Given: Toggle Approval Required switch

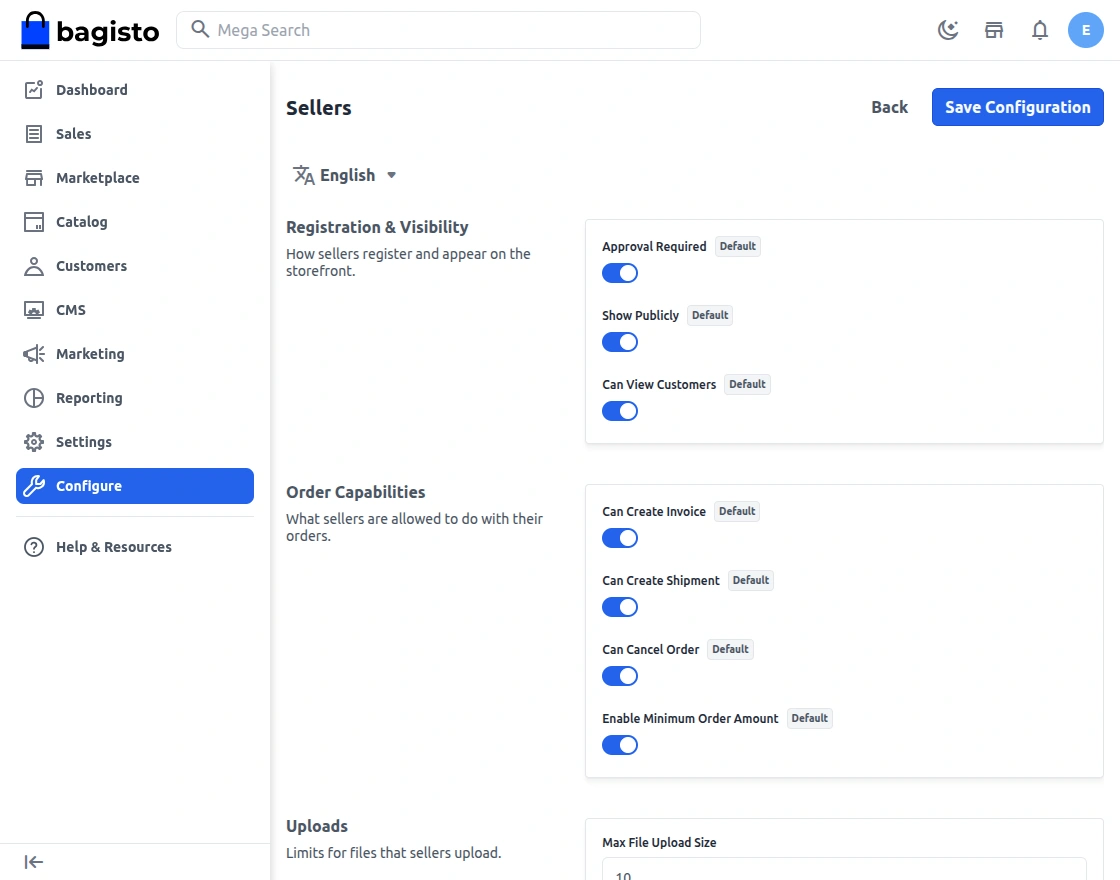Looking at the screenshot, I should tap(619, 273).
